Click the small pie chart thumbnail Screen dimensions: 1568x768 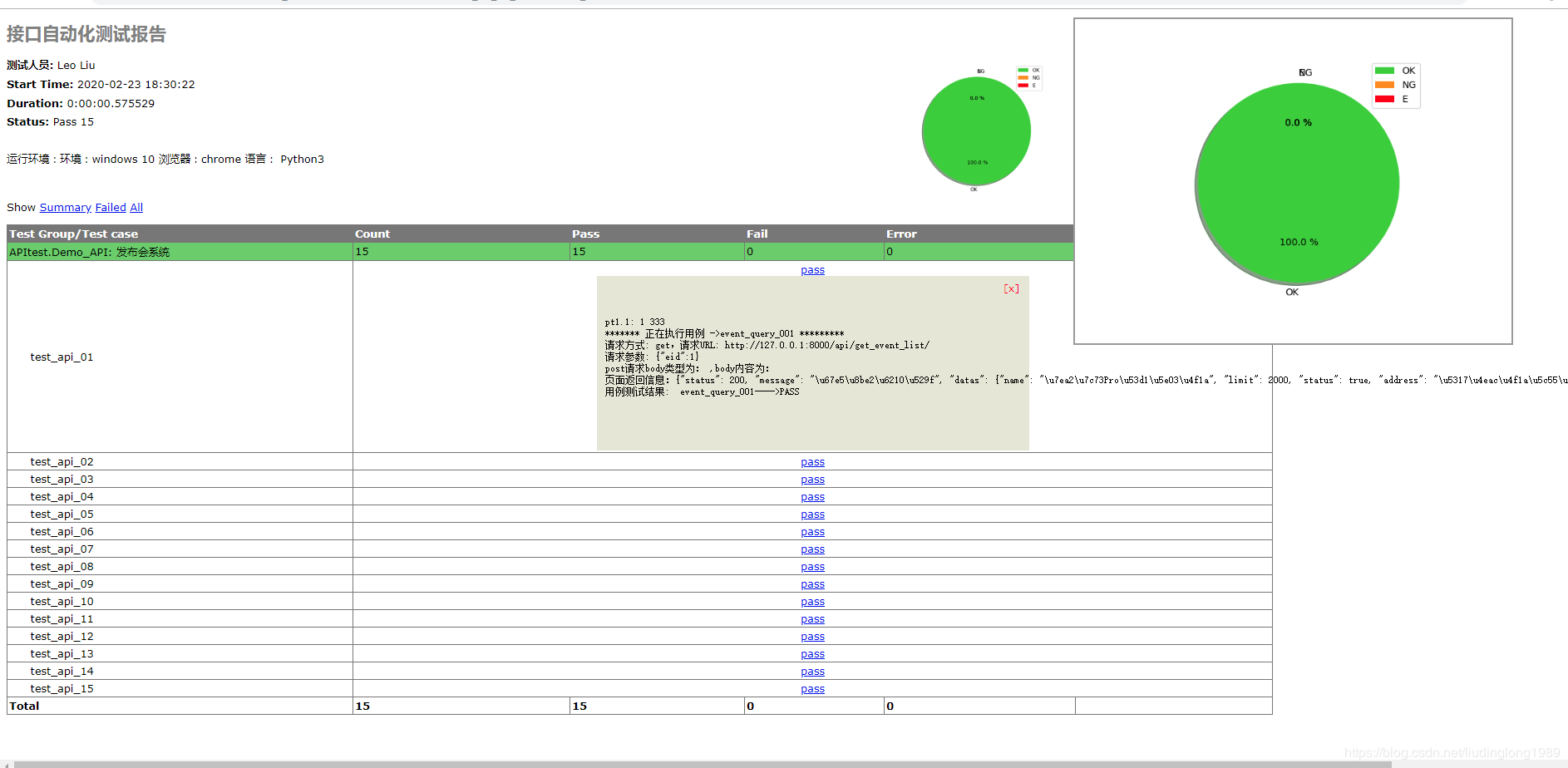tap(977, 130)
